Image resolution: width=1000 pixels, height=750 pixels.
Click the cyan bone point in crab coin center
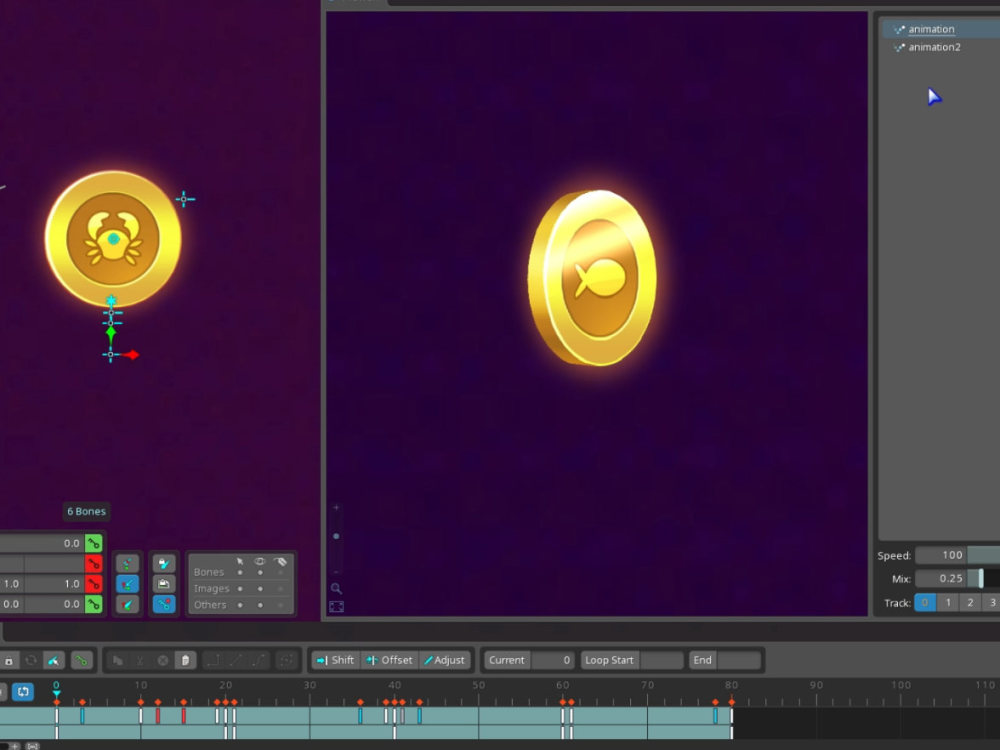pyautogui.click(x=114, y=239)
